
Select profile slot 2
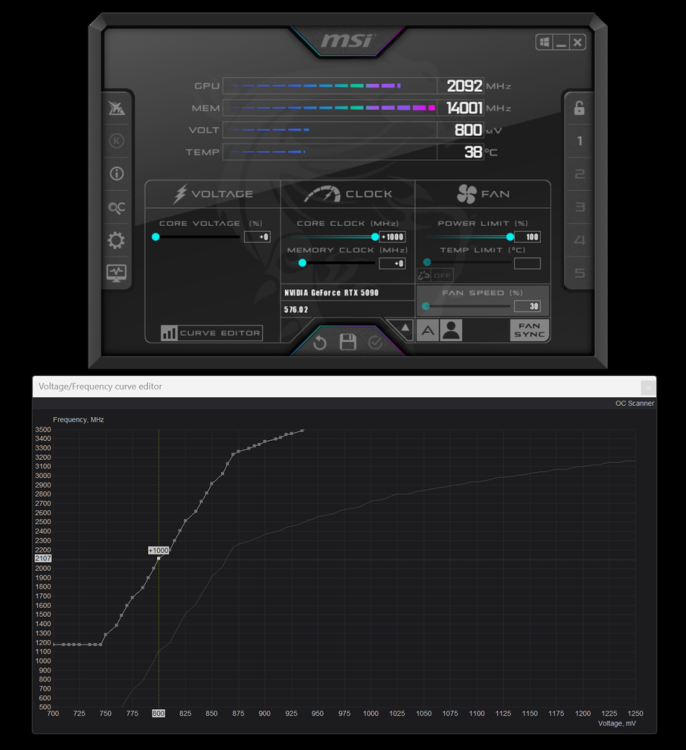point(579,174)
